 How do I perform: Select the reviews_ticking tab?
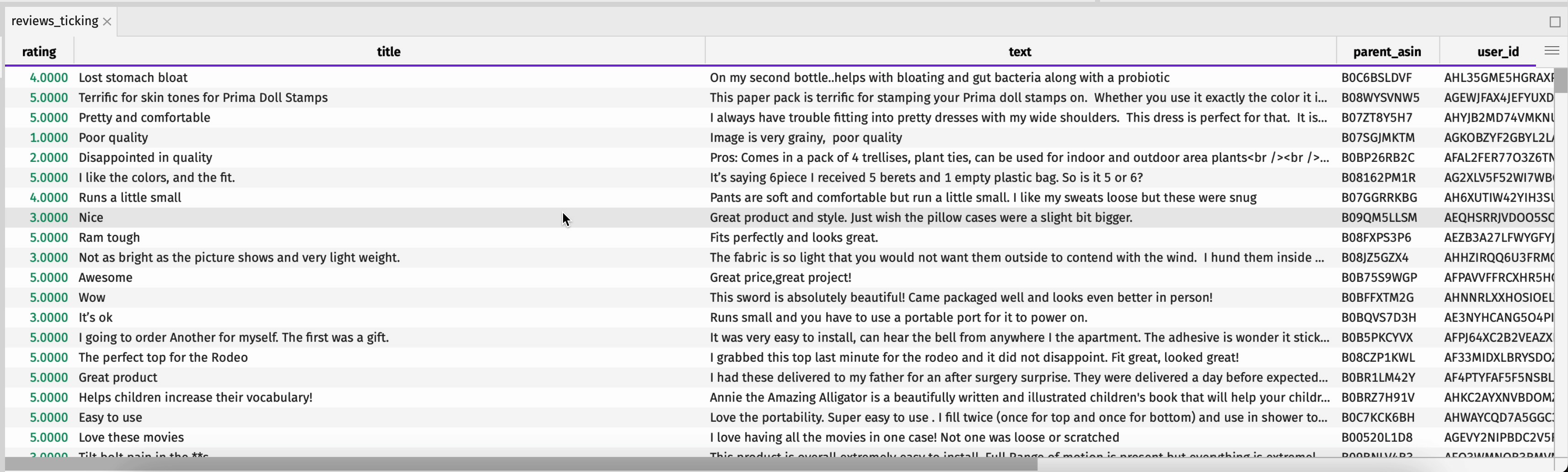click(x=55, y=21)
